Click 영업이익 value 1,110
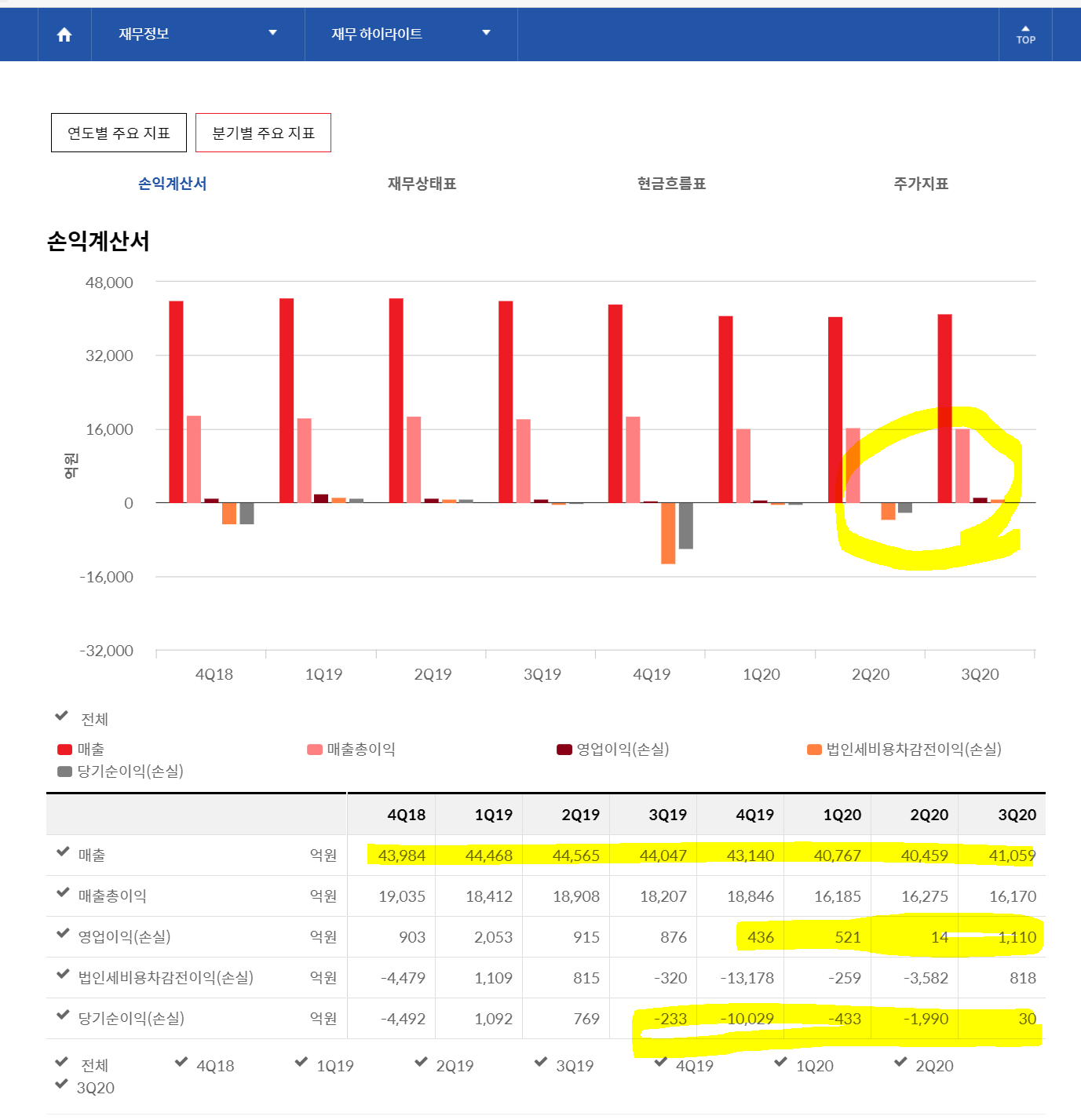 [1017, 937]
